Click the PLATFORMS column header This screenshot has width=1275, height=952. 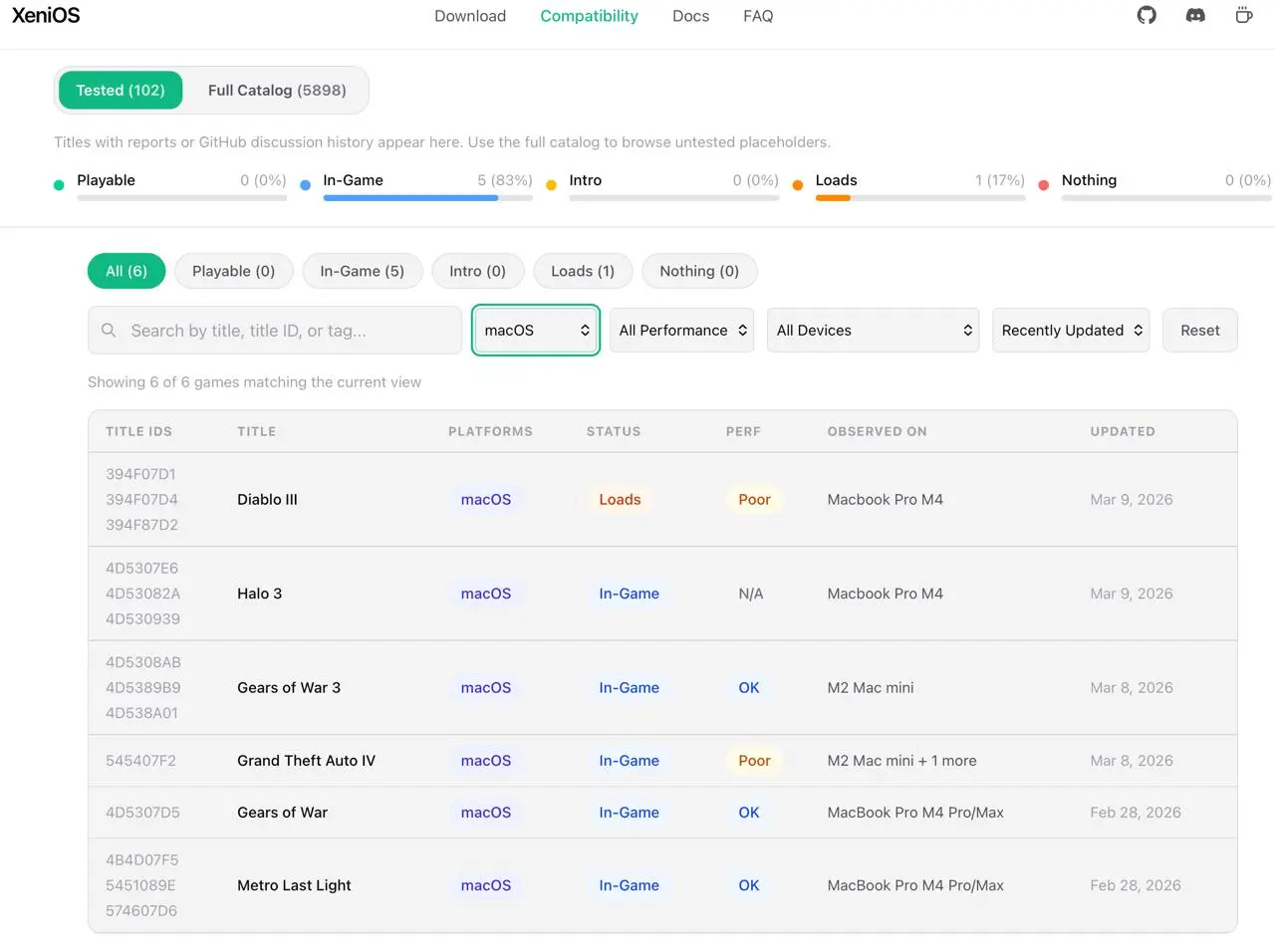[x=490, y=432]
